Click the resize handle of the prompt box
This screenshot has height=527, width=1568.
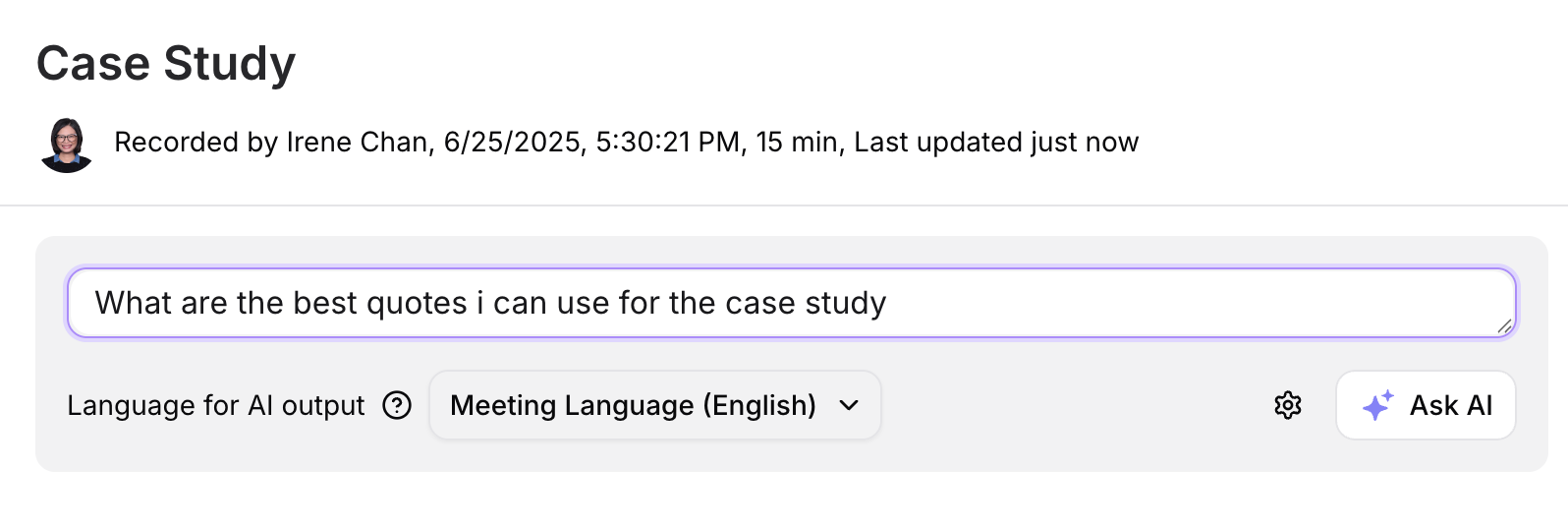click(x=1504, y=326)
